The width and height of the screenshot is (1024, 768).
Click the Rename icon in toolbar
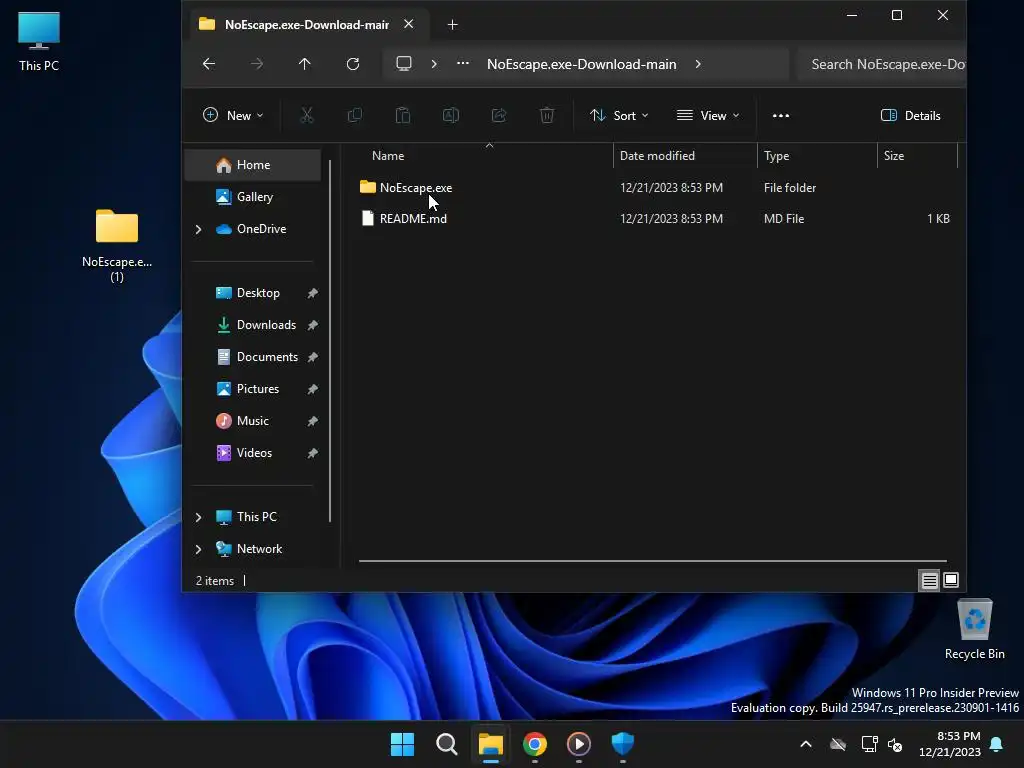tap(451, 116)
